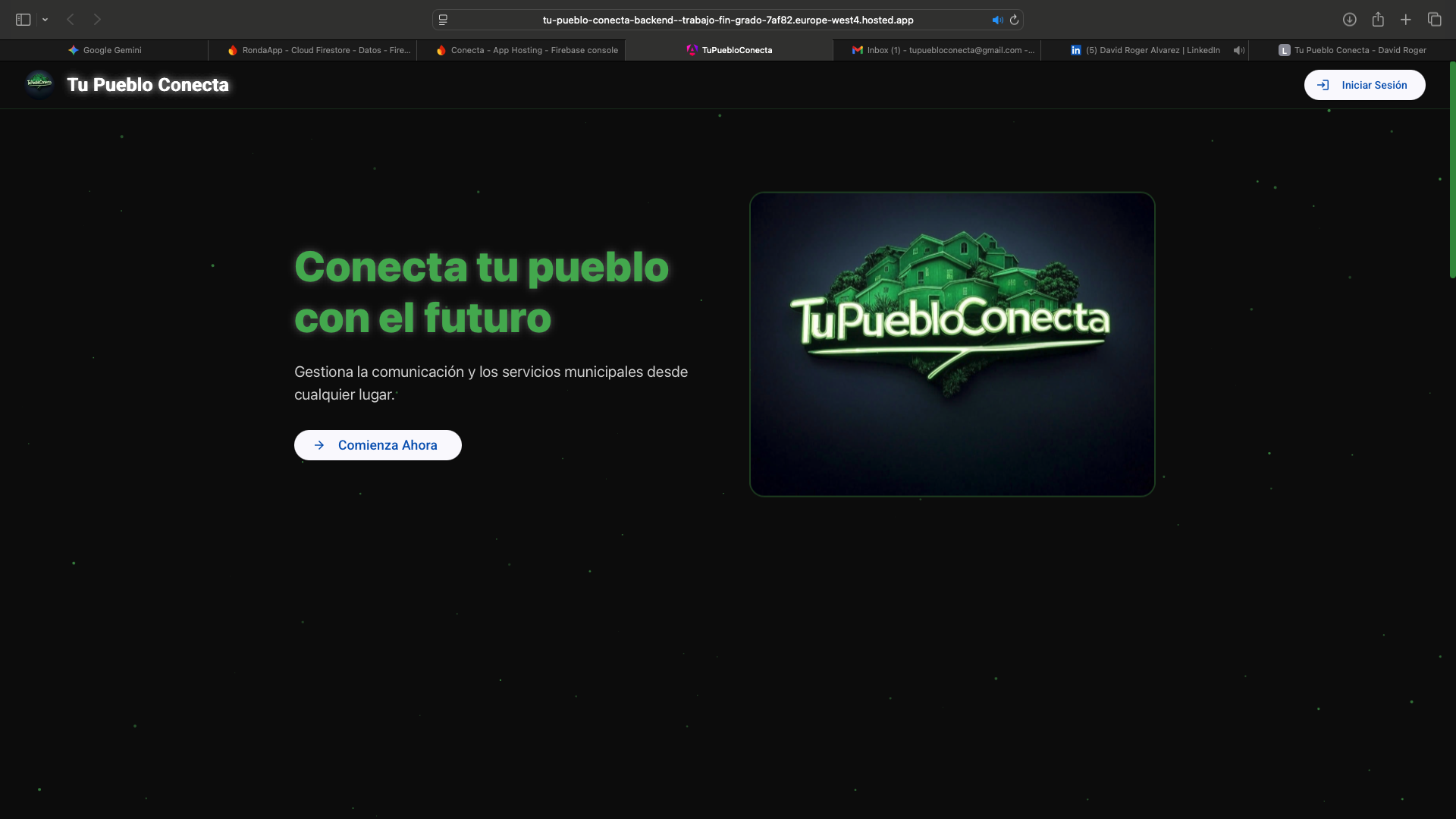
Task: Reload the current page
Action: coord(1015,20)
